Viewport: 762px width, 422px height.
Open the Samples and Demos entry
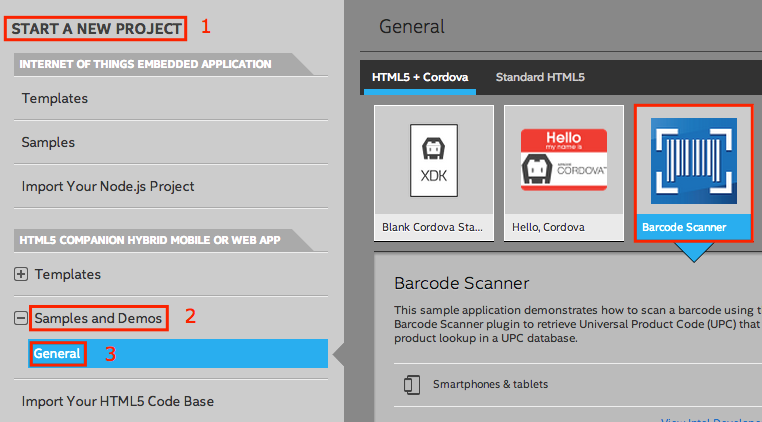pyautogui.click(x=98, y=318)
